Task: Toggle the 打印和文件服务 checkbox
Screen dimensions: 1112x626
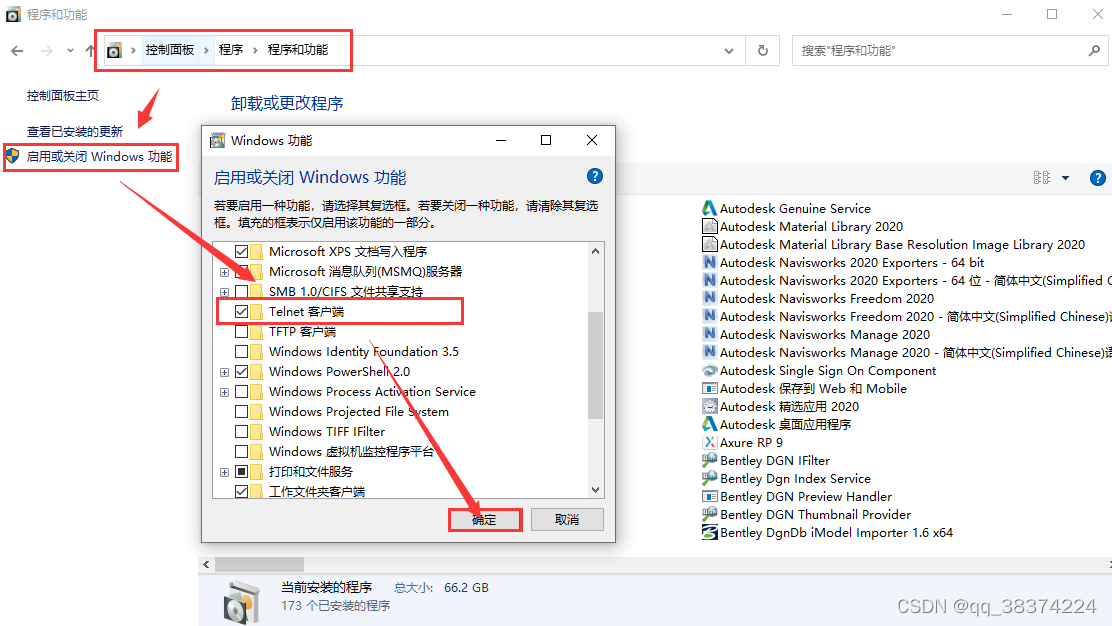Action: tap(241, 471)
